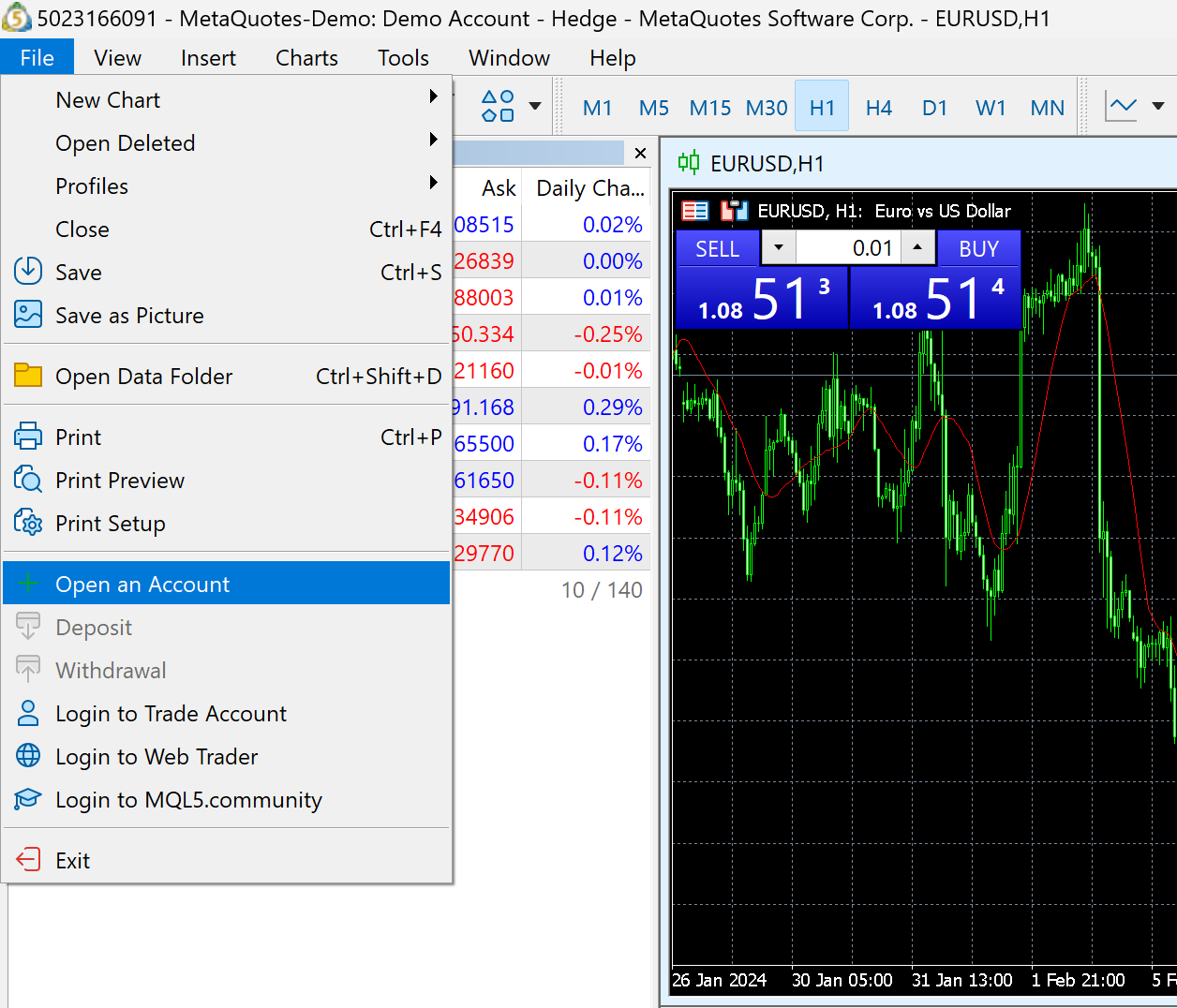This screenshot has width=1177, height=1008.
Task: Close the File menu via File tab
Action: pos(37,57)
